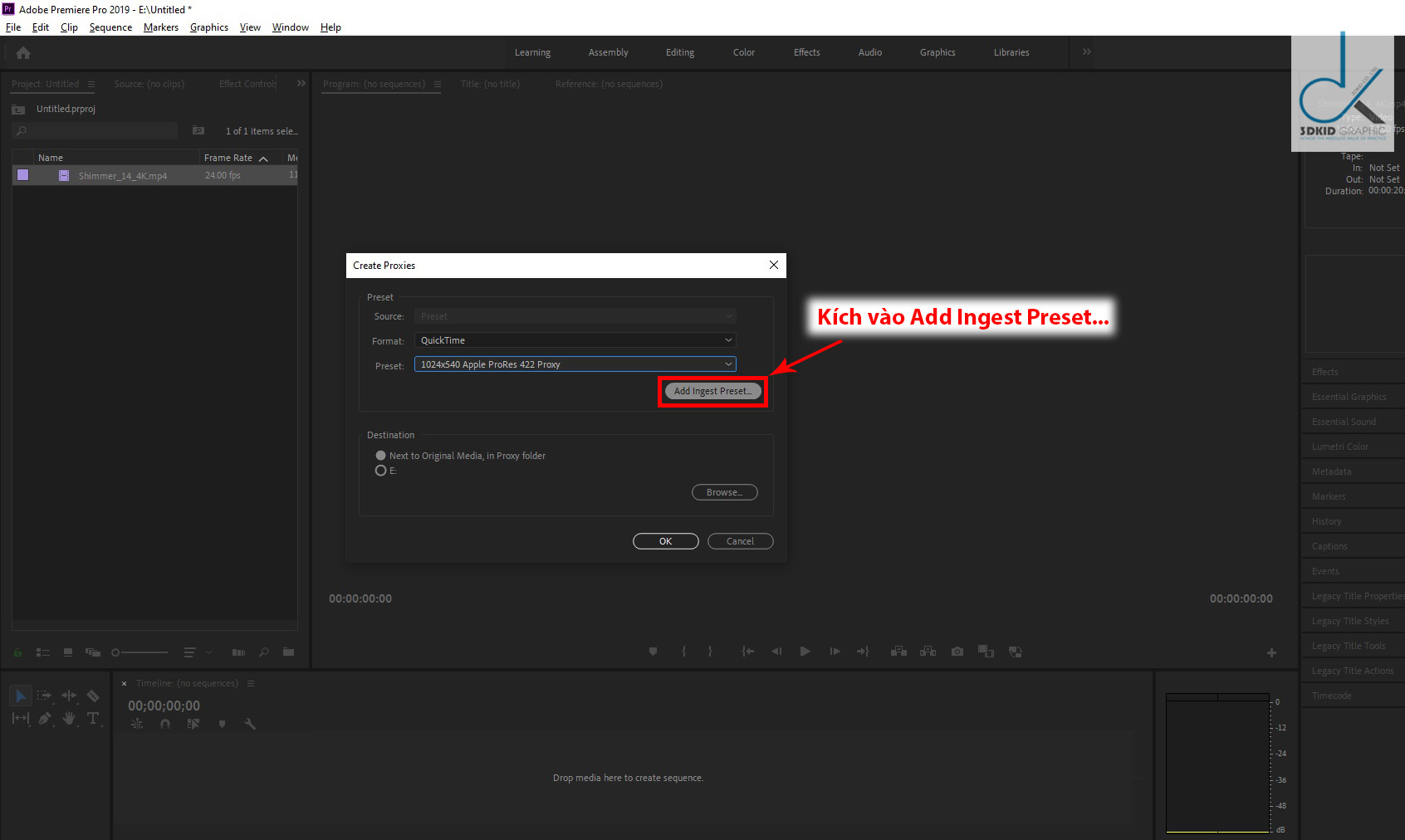Create a New Bin with the folder icon
The width and height of the screenshot is (1405, 840).
[288, 652]
